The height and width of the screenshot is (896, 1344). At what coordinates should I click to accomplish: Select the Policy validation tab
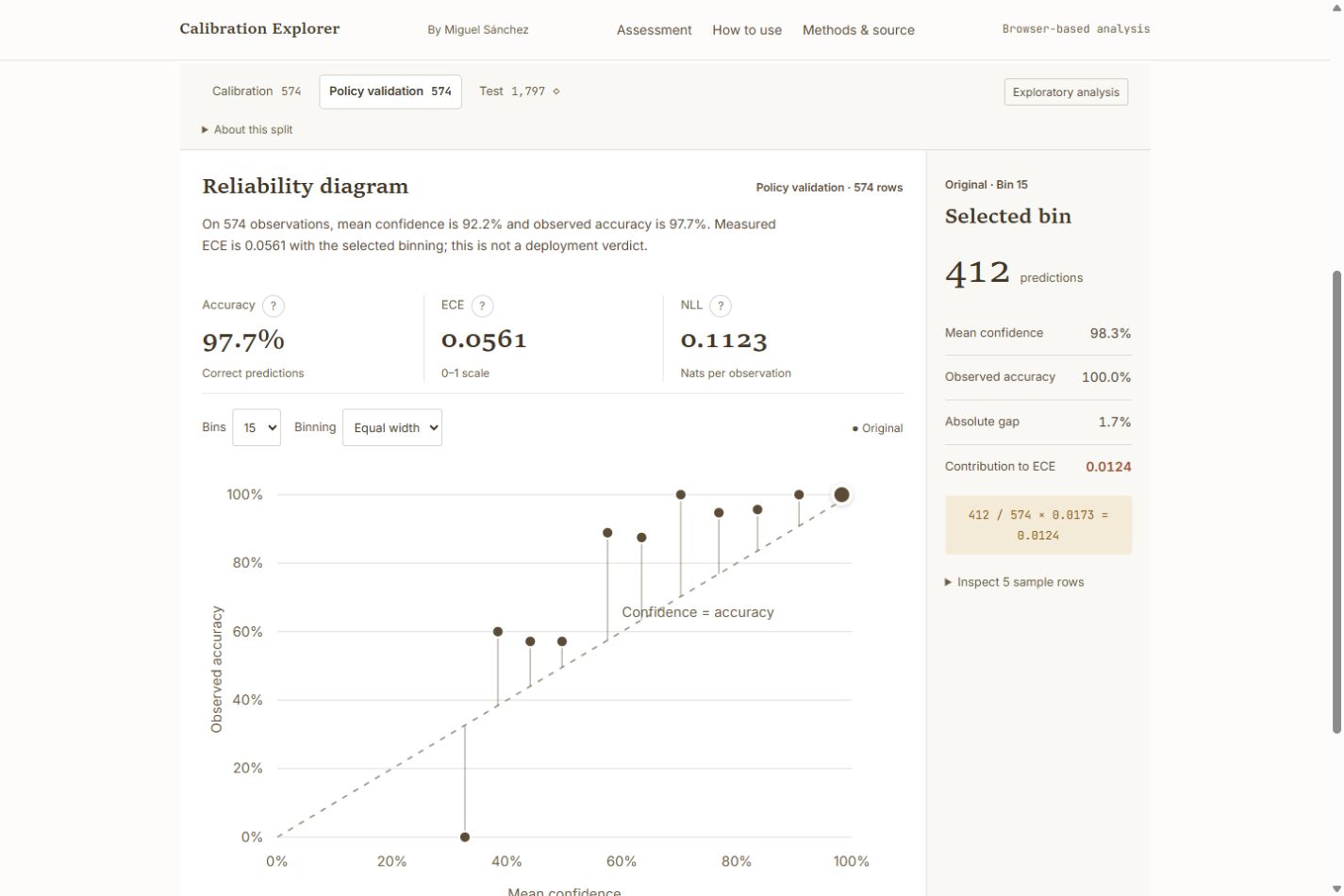[390, 91]
